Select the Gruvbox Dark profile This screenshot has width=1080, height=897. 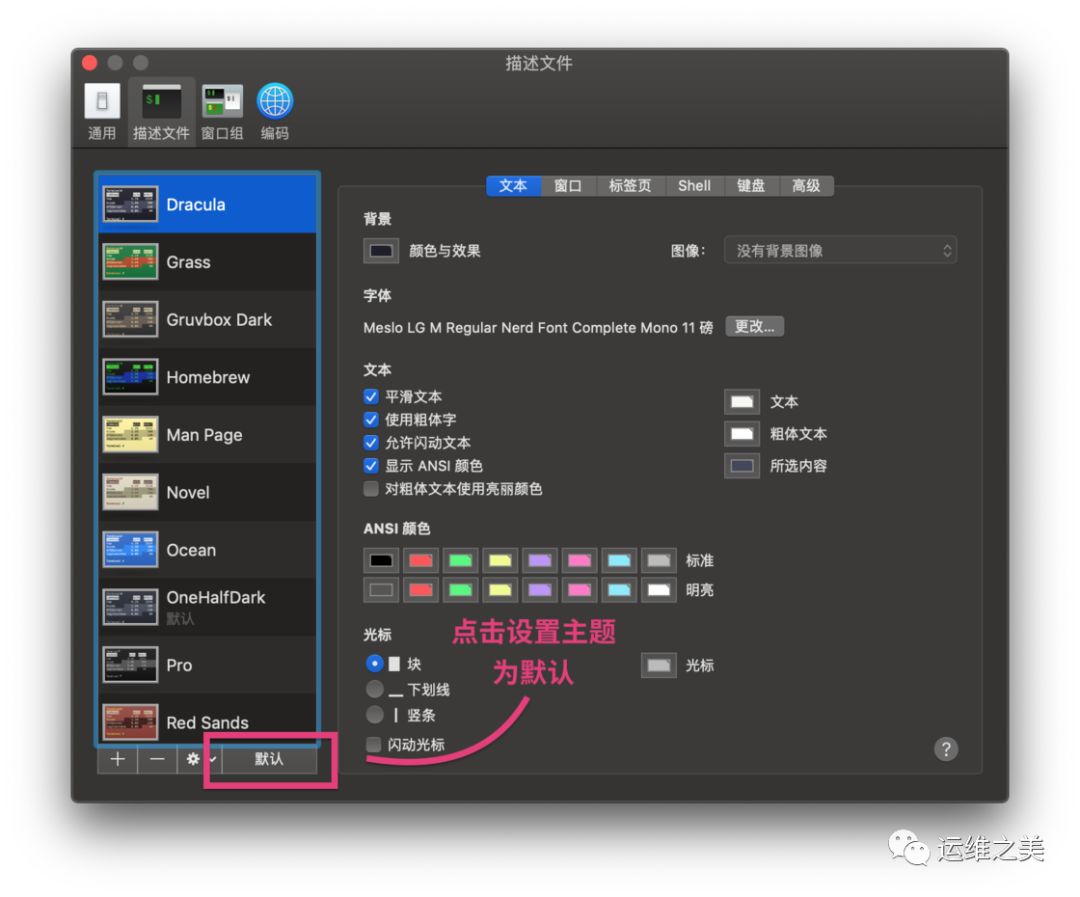207,320
